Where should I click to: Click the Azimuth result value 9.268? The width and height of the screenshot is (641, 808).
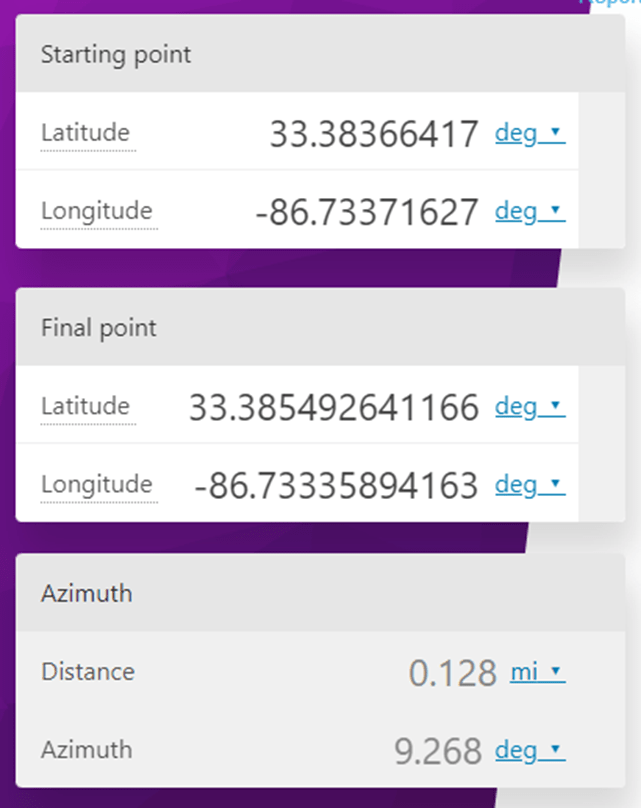pyautogui.click(x=438, y=751)
